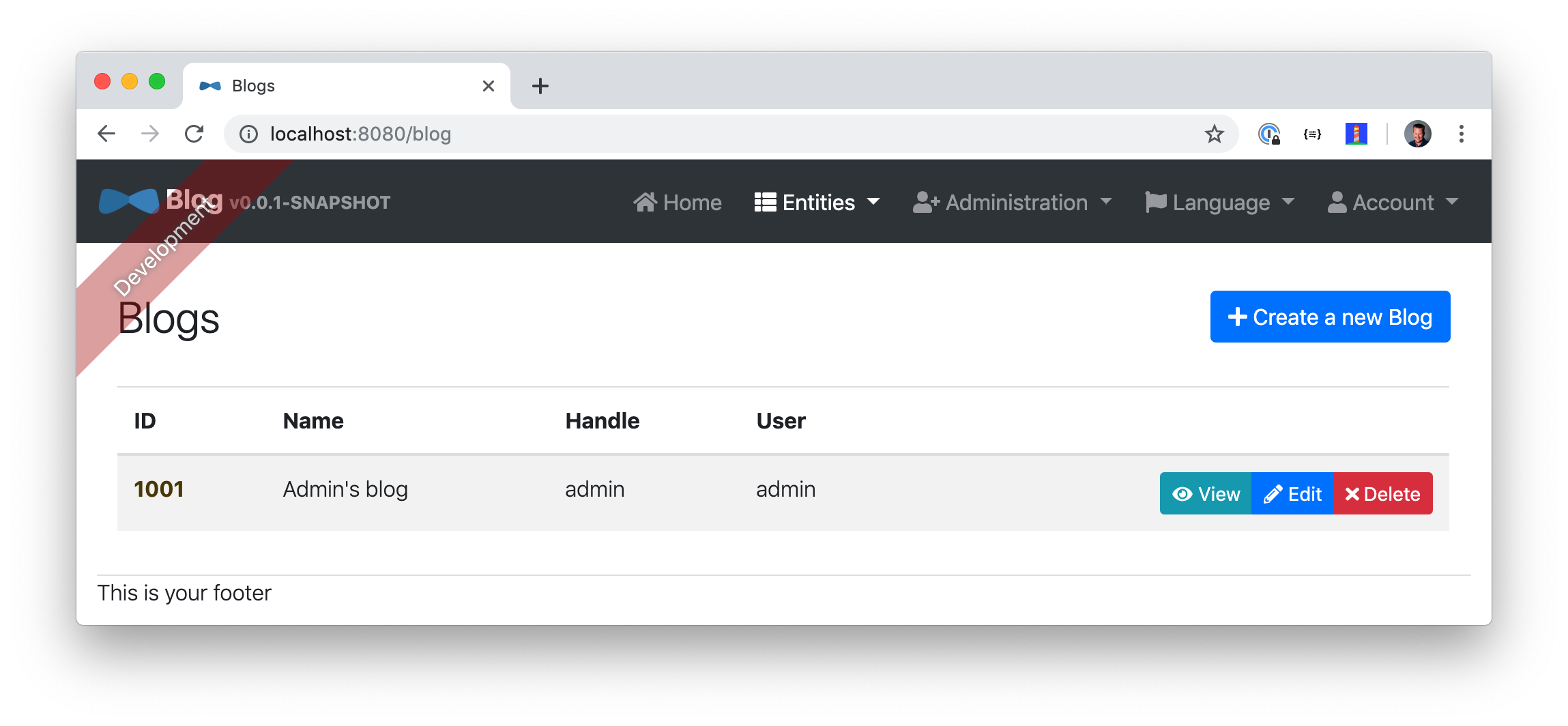Reload the page with the refresh icon
The image size is (1568, 726).
194,134
